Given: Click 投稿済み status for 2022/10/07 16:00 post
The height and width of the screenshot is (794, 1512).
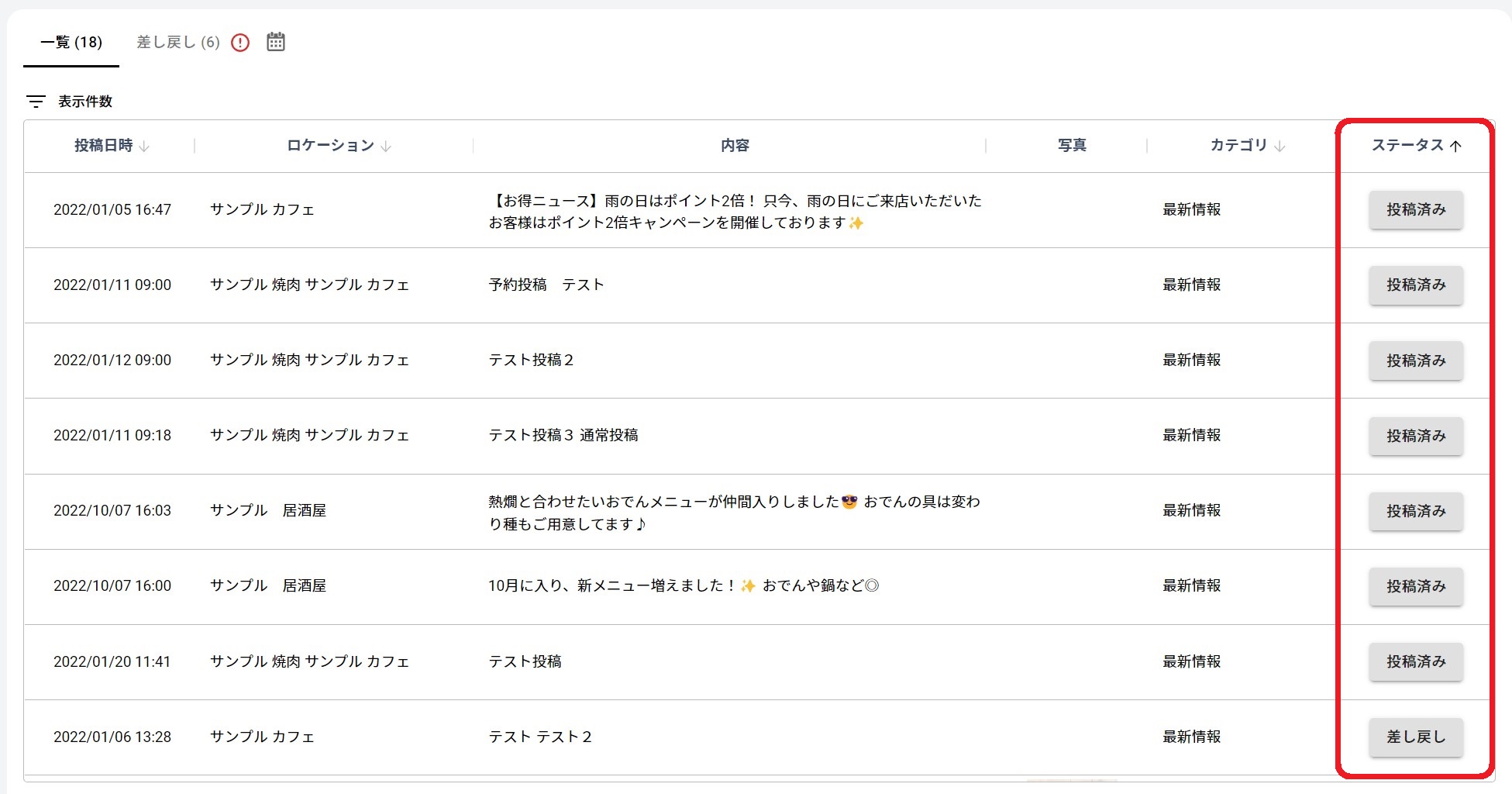Looking at the screenshot, I should click(1415, 586).
